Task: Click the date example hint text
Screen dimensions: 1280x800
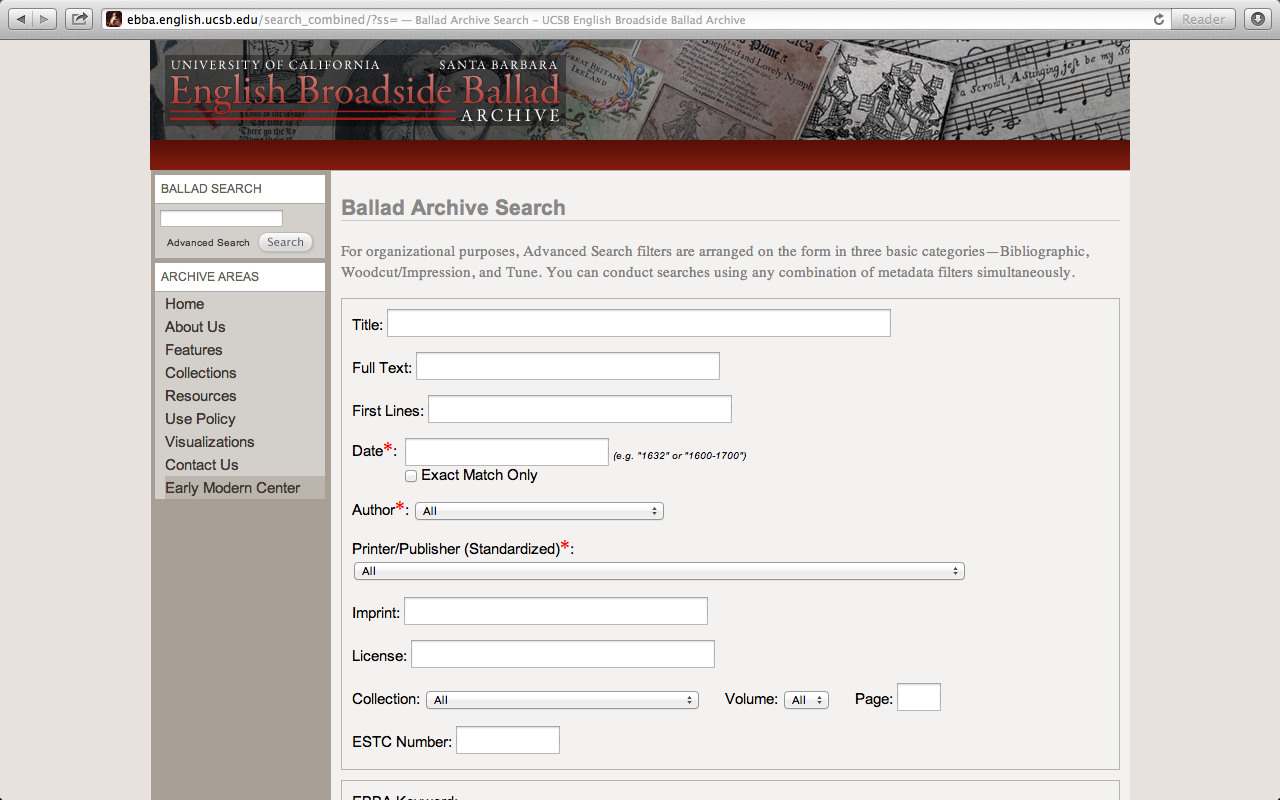Action: pos(680,456)
